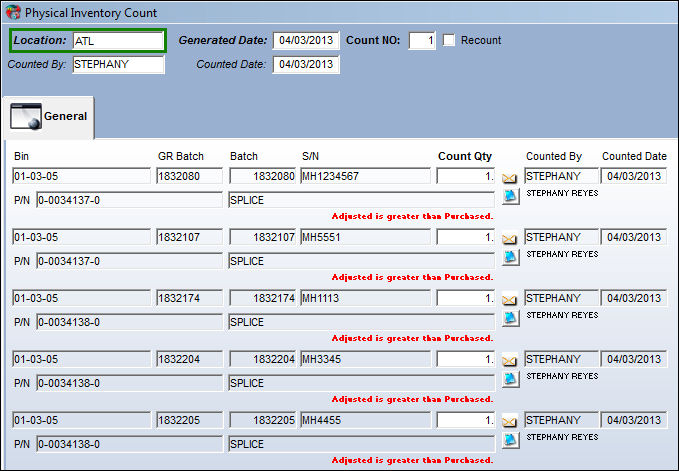Click the S/N column header
The height and width of the screenshot is (471, 679).
[310, 156]
